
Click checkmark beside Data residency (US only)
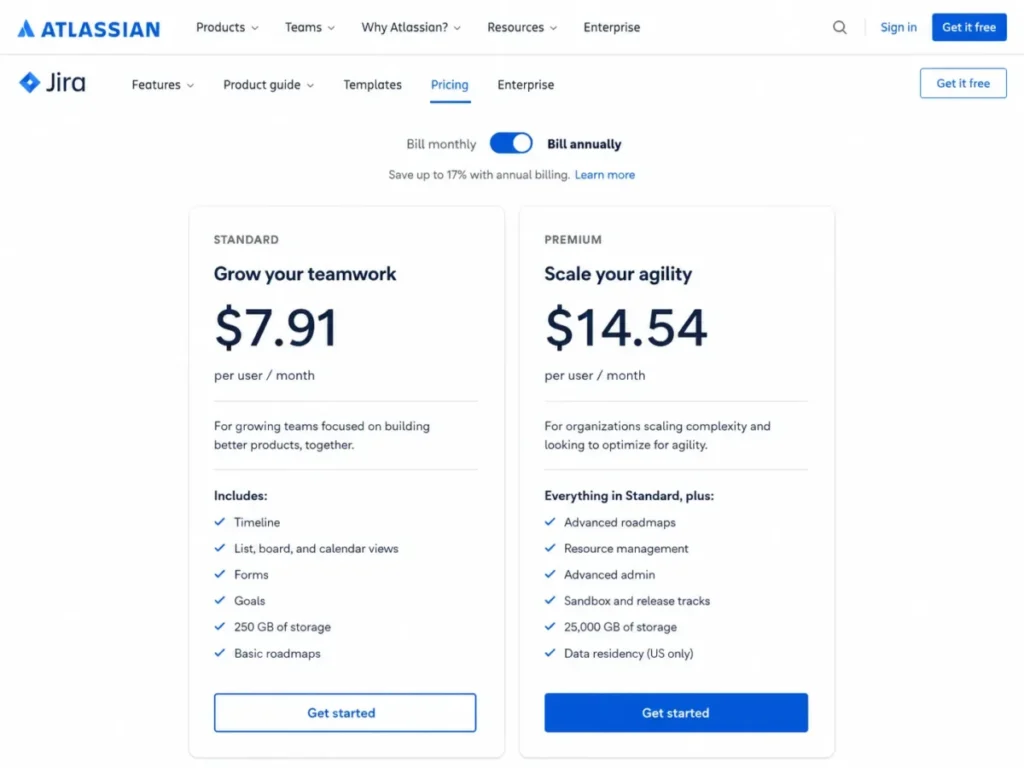coord(550,652)
